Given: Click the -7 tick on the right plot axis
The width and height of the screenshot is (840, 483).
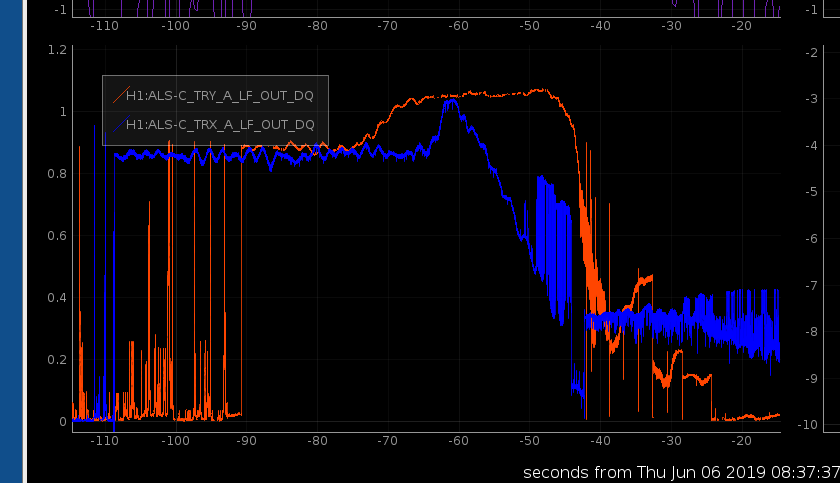Looking at the screenshot, I should [x=812, y=285].
